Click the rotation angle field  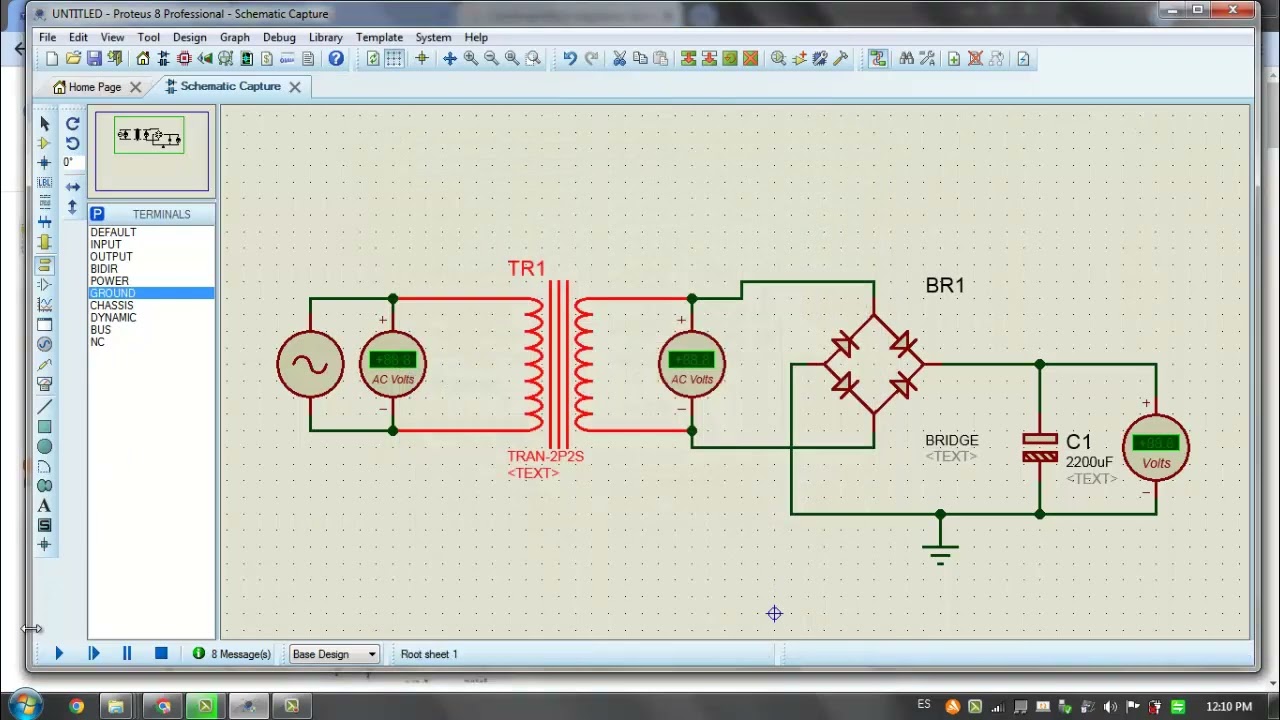[x=72, y=162]
